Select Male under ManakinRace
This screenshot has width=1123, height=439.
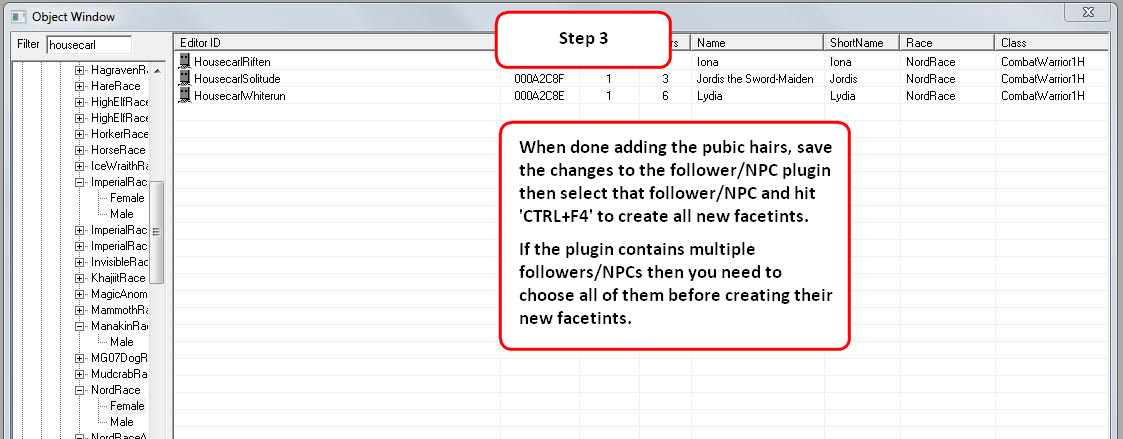[122, 342]
